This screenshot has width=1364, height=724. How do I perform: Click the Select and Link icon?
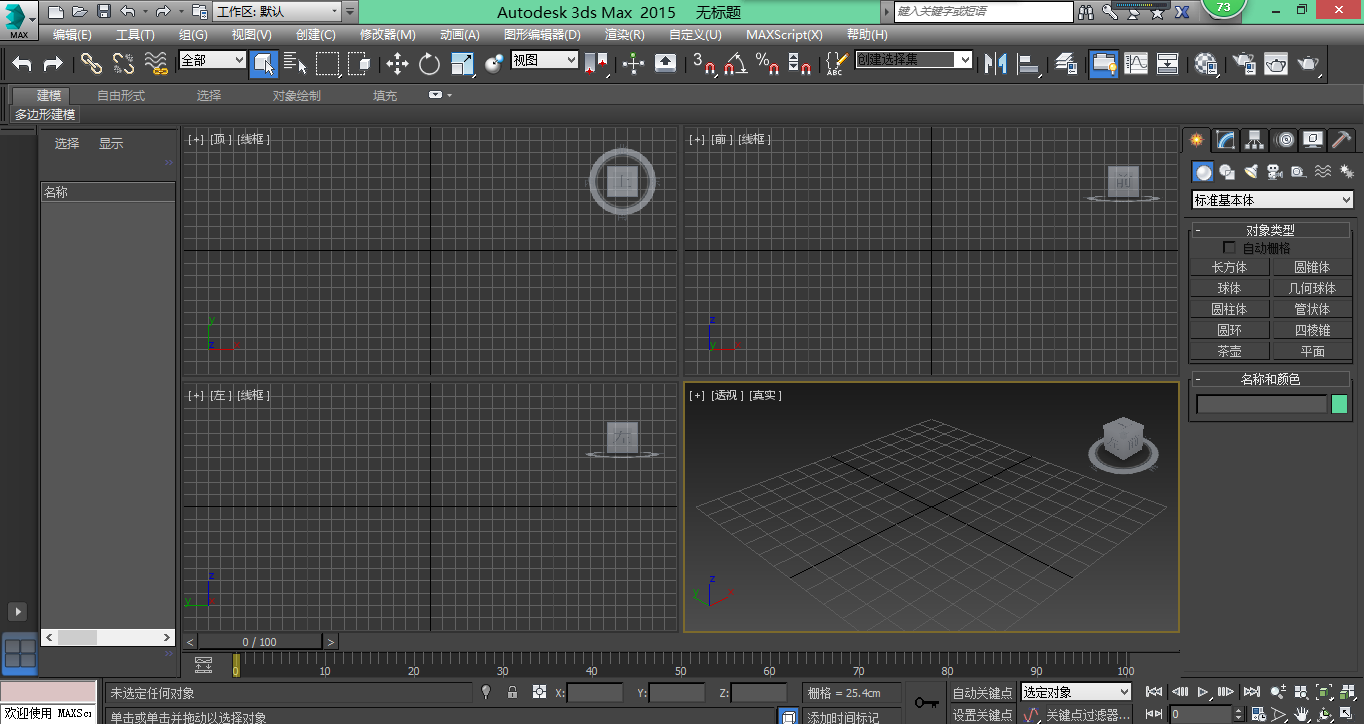91,64
